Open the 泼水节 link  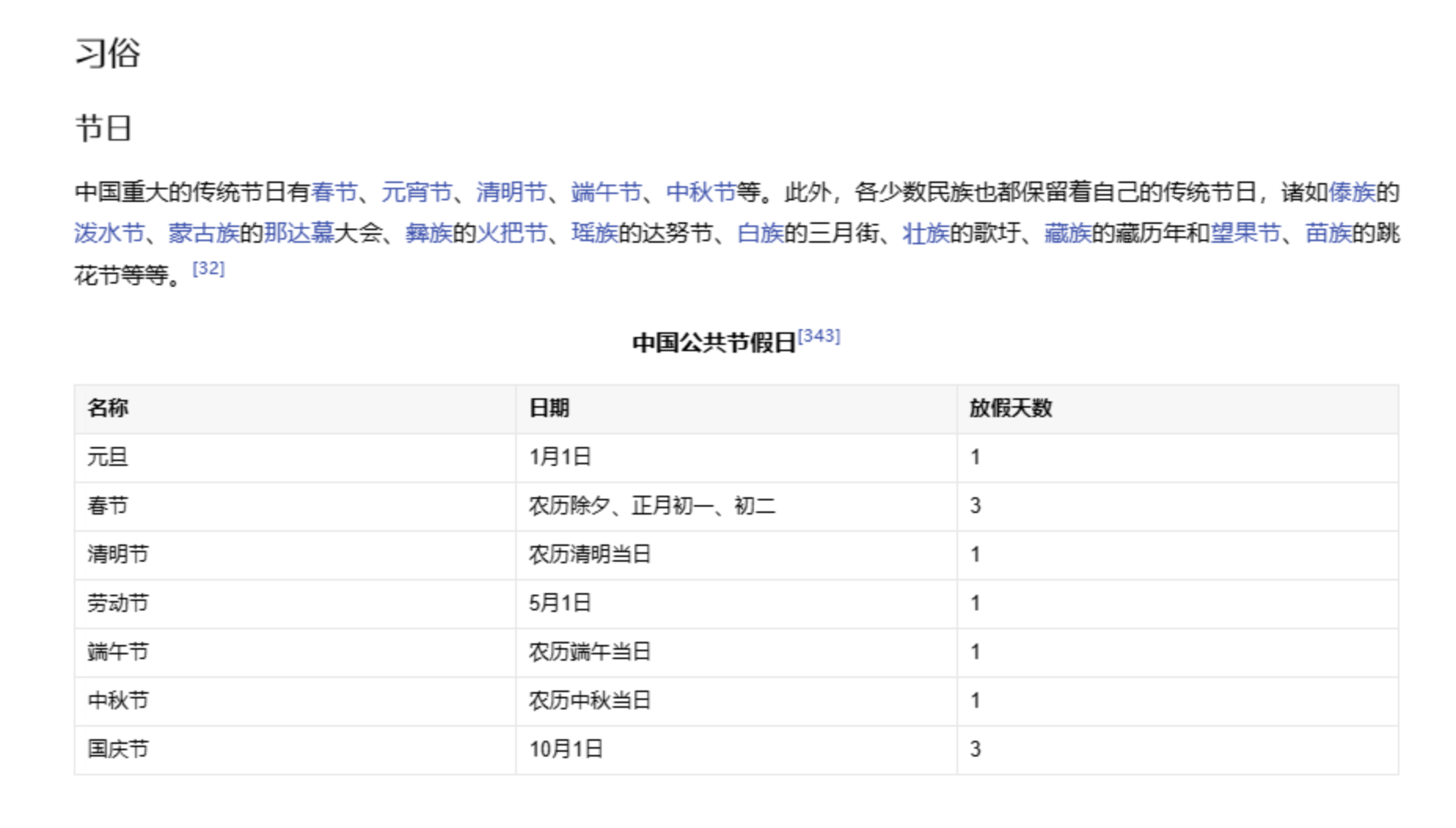(x=109, y=233)
